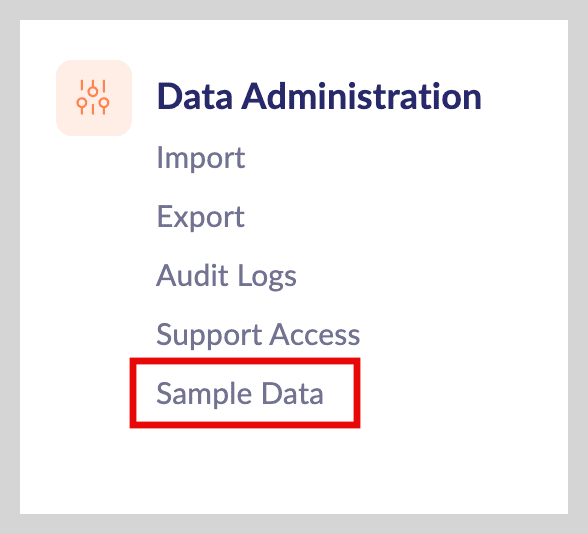
Task: Open the Import link
Action: point(201,158)
